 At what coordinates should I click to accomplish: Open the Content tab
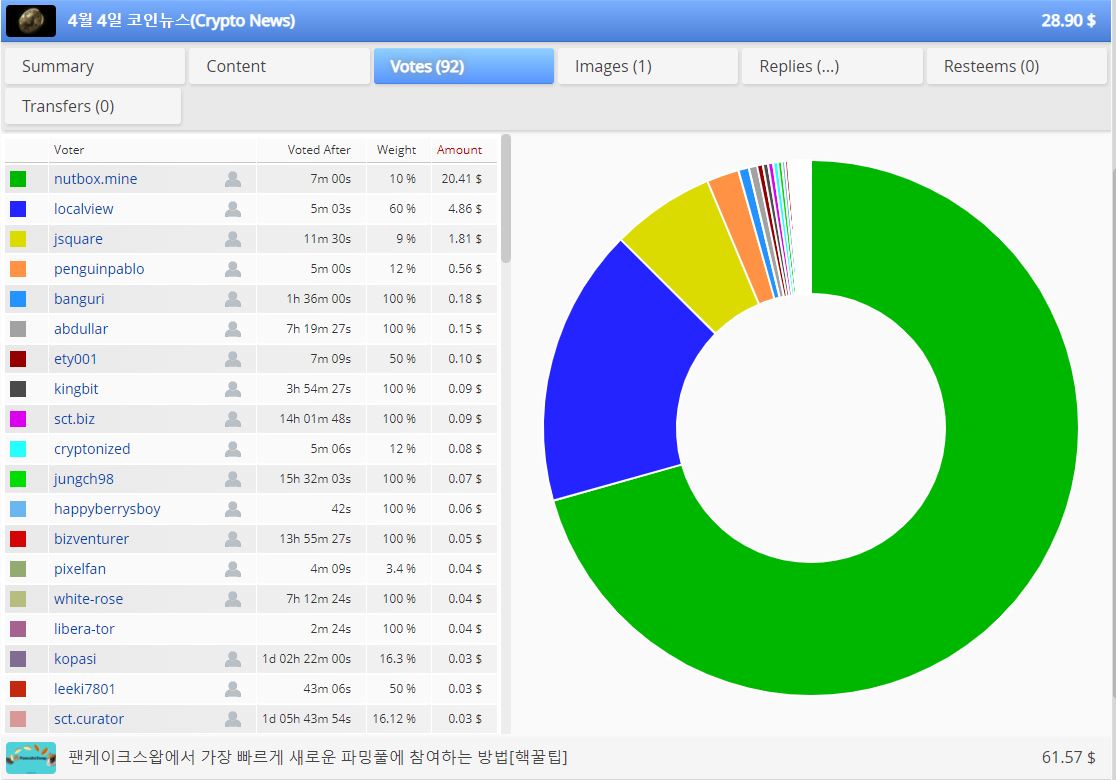point(279,66)
